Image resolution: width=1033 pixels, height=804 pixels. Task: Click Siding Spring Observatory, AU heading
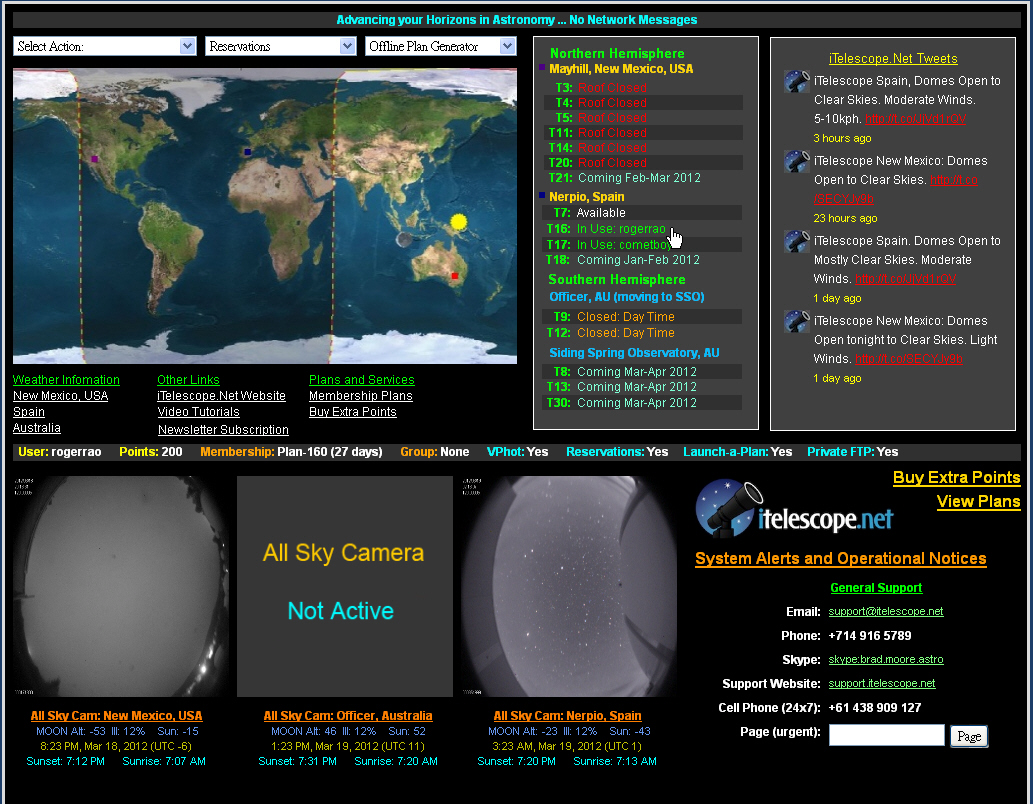click(634, 353)
